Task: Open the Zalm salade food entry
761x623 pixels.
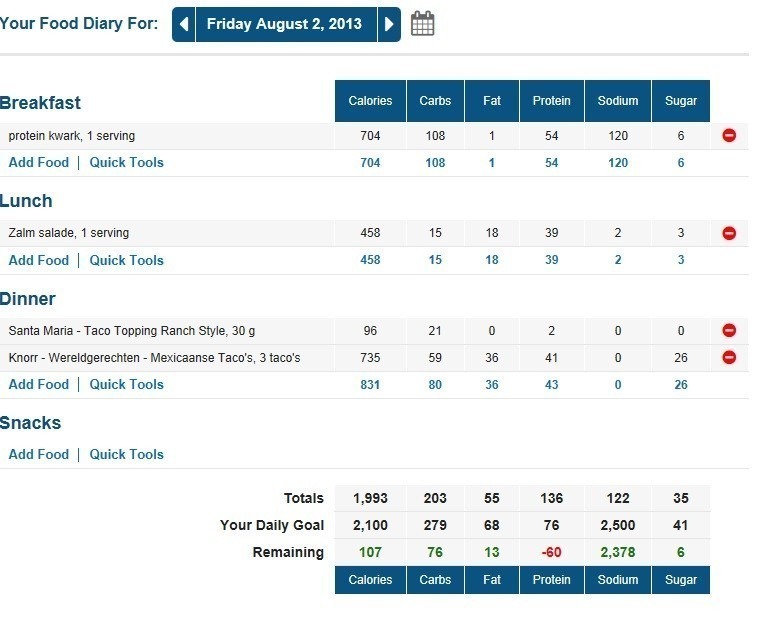Action: (x=68, y=233)
